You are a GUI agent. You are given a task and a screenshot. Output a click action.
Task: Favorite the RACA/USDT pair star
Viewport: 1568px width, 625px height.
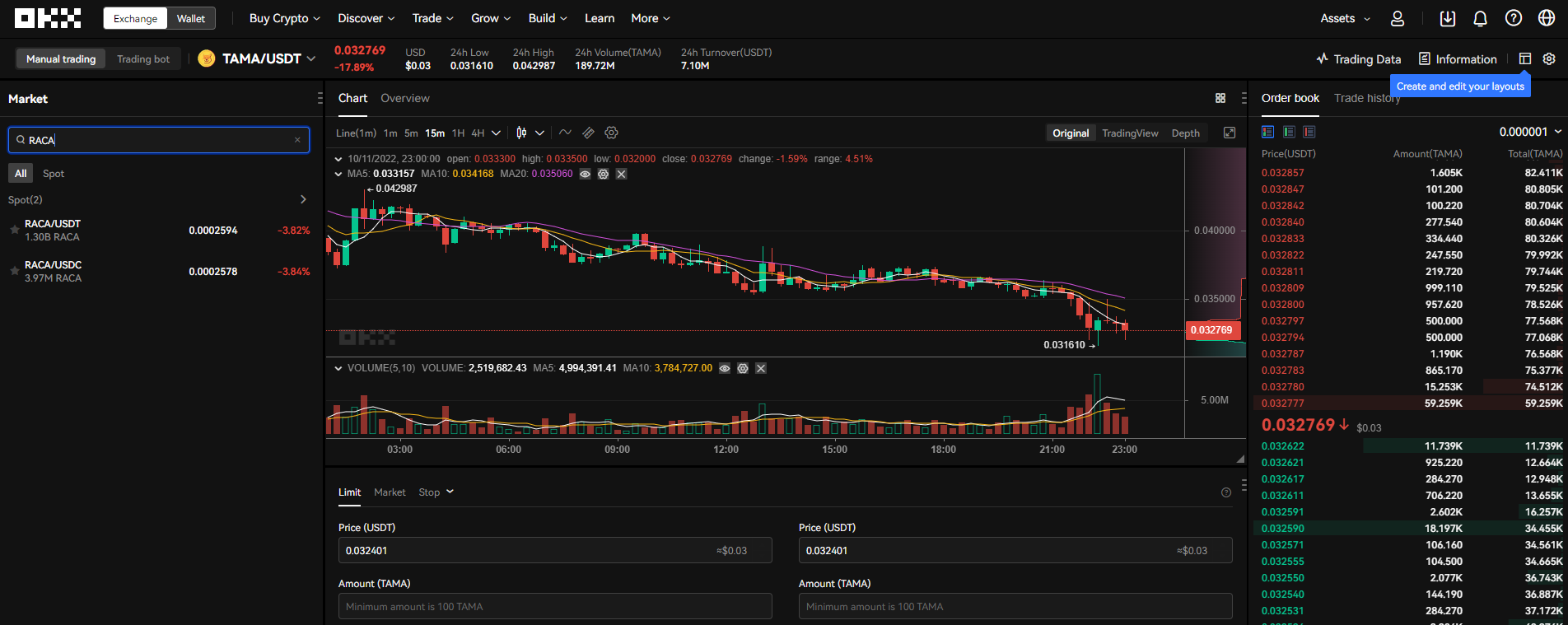pyautogui.click(x=15, y=230)
